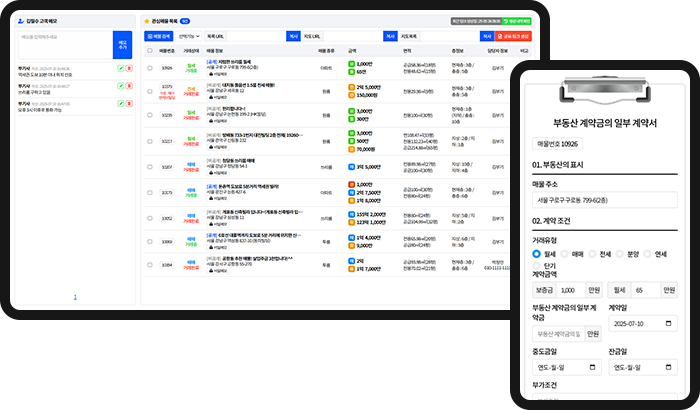Image resolution: width=700 pixels, height=410 pixels.
Task: Delete the first memo with red trash icon
Action: [128, 69]
